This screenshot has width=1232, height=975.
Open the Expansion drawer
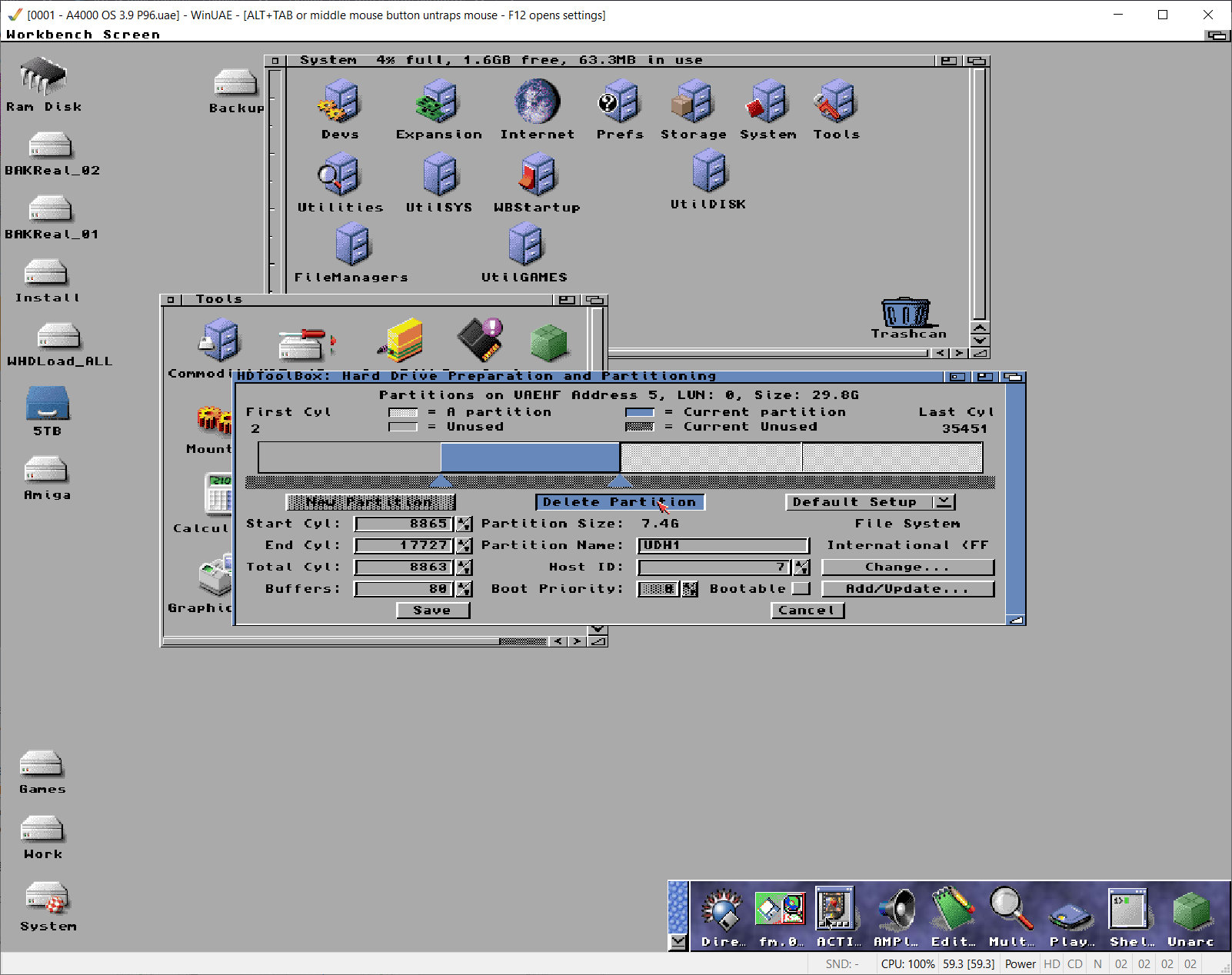[438, 101]
